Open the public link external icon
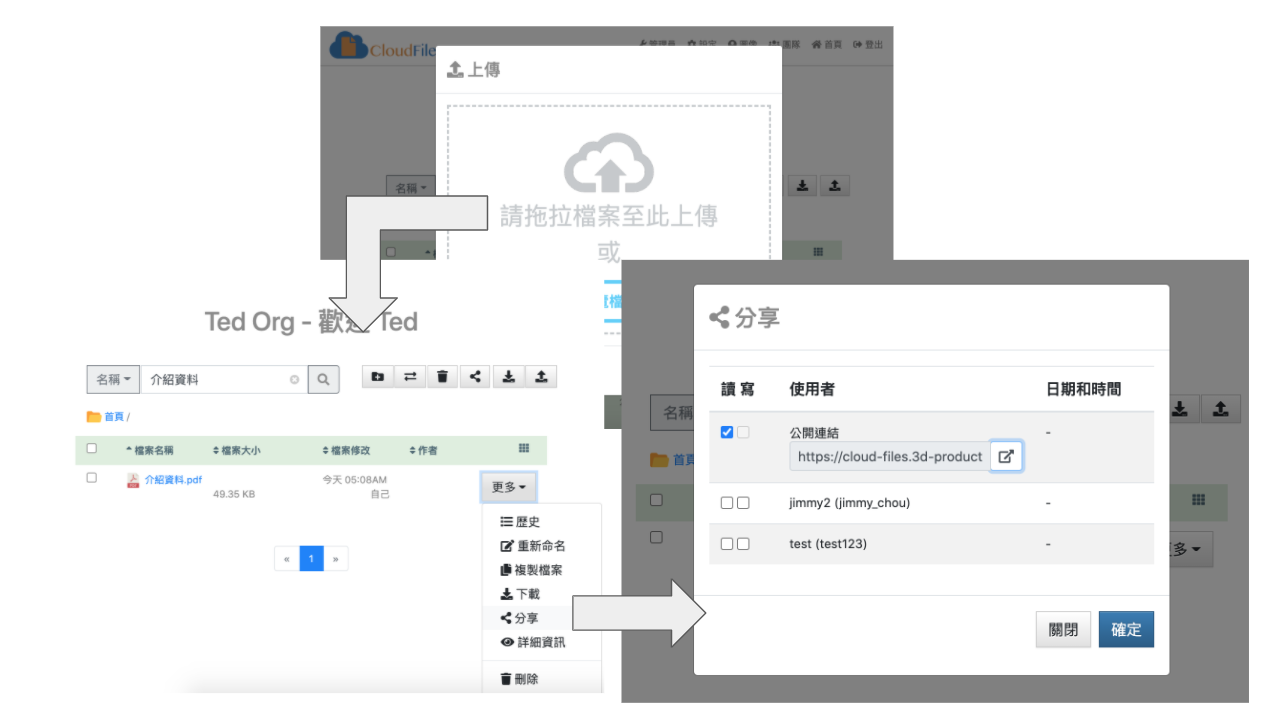Viewport: 1274px width, 714px height. point(1006,456)
